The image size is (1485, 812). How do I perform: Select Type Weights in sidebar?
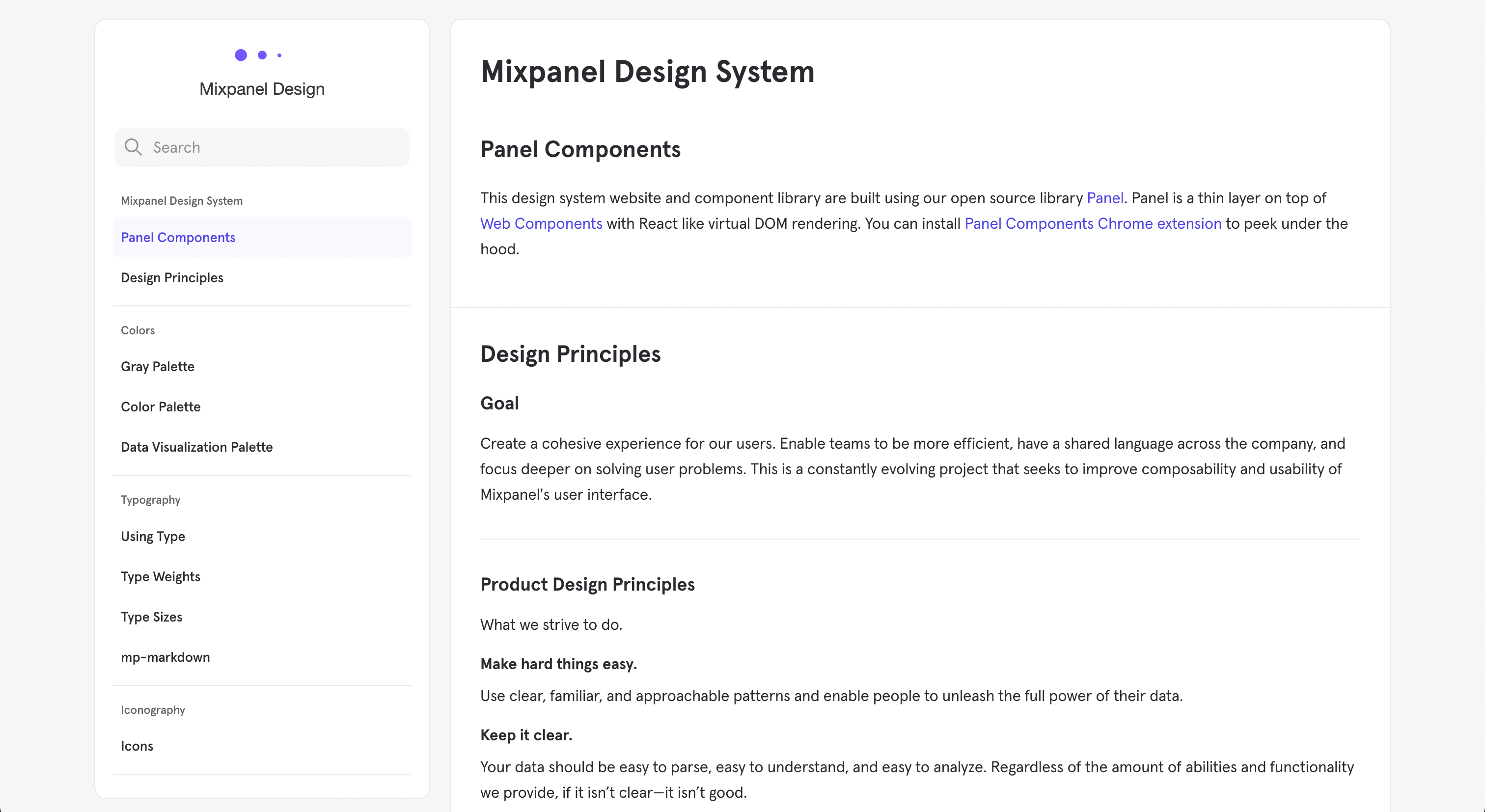(x=262, y=577)
